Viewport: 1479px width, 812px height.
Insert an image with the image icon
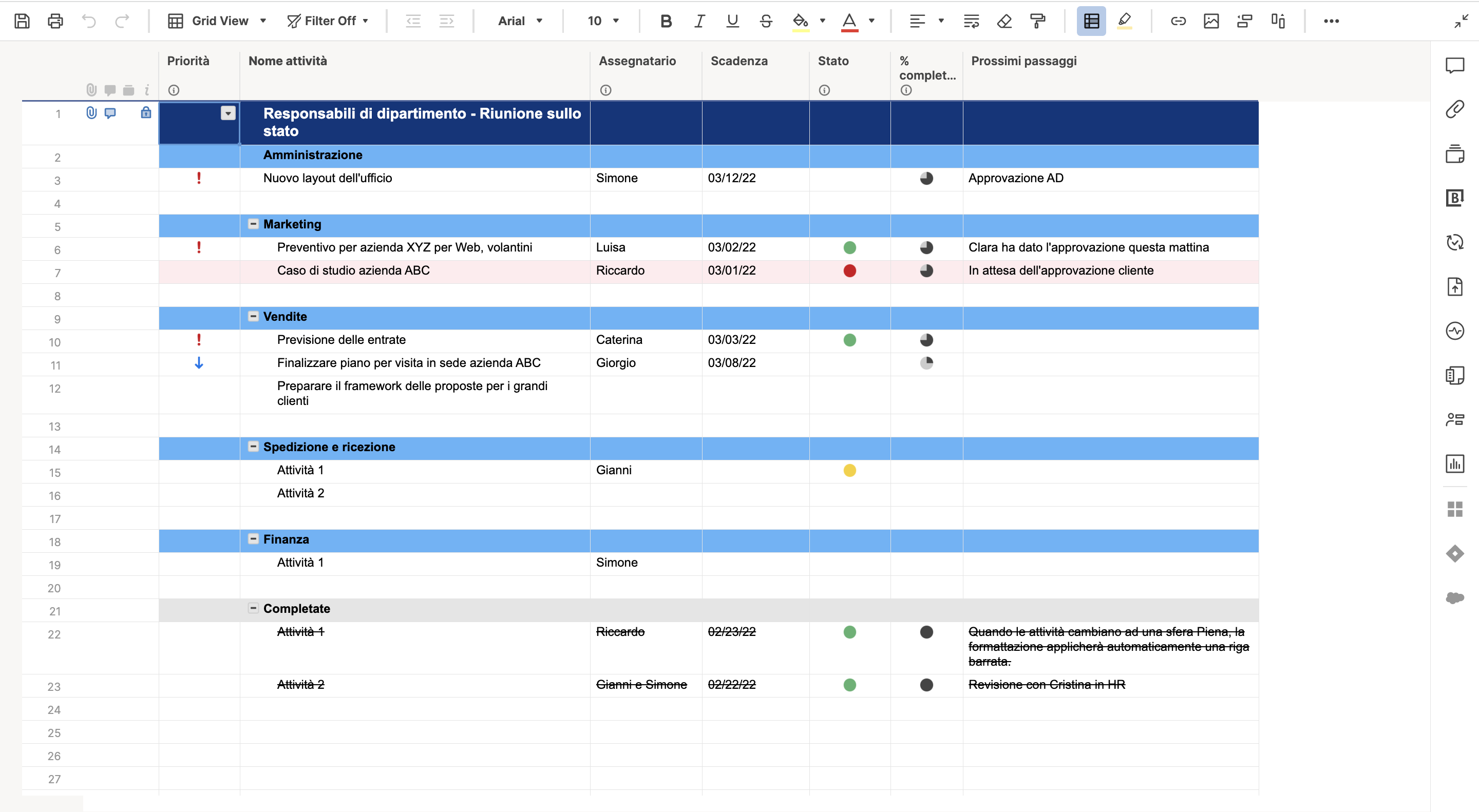click(x=1211, y=21)
